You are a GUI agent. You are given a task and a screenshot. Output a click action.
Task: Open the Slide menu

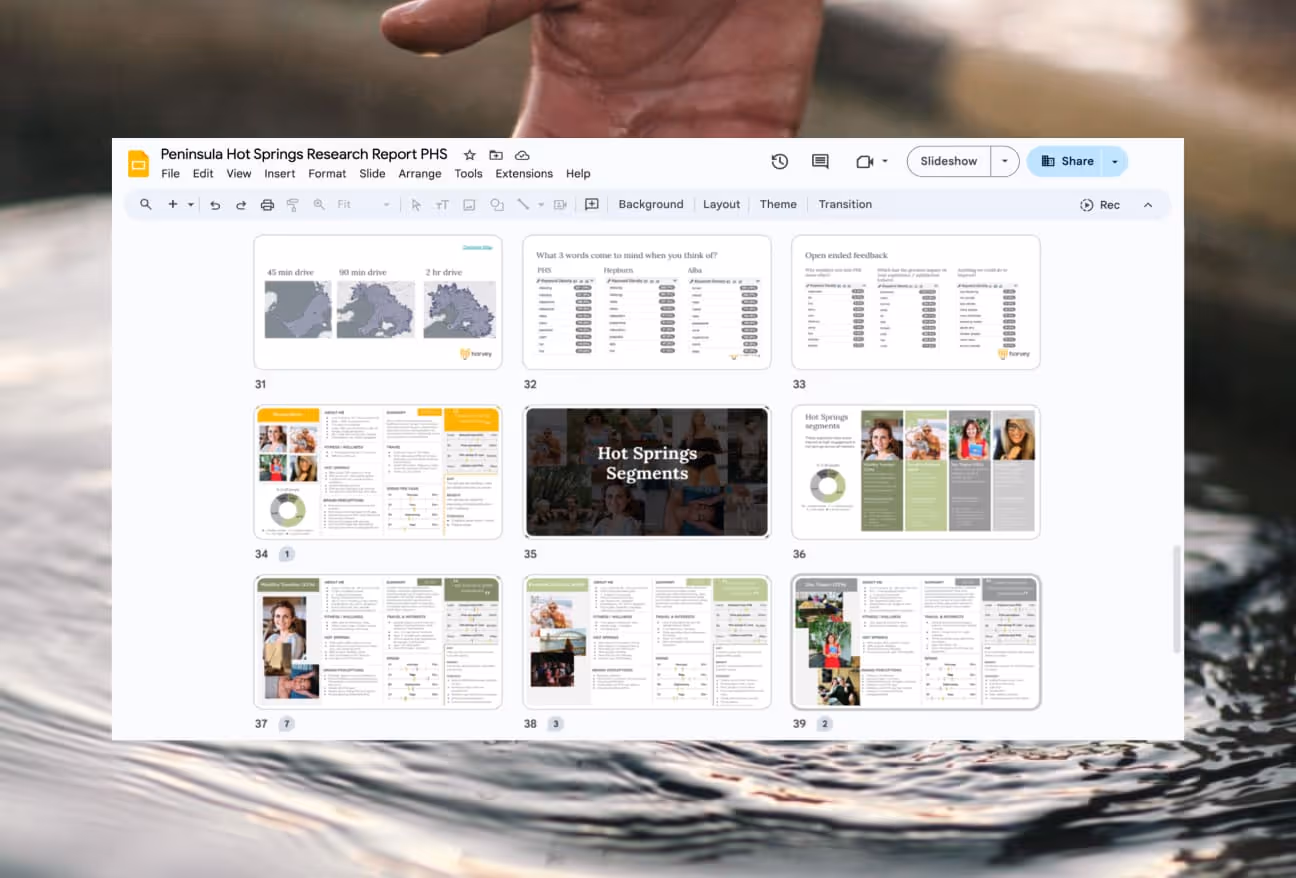point(372,173)
